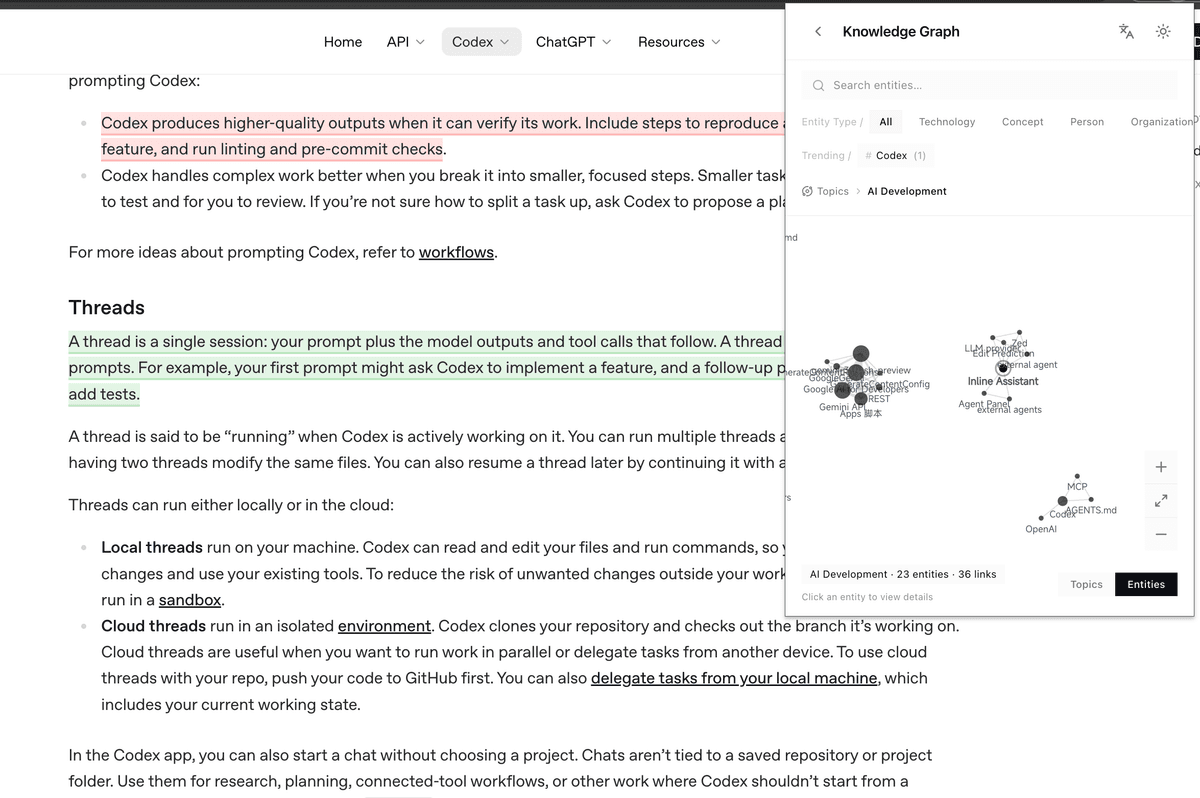
Task: Select the trending Codex tag
Action: [x=895, y=156]
